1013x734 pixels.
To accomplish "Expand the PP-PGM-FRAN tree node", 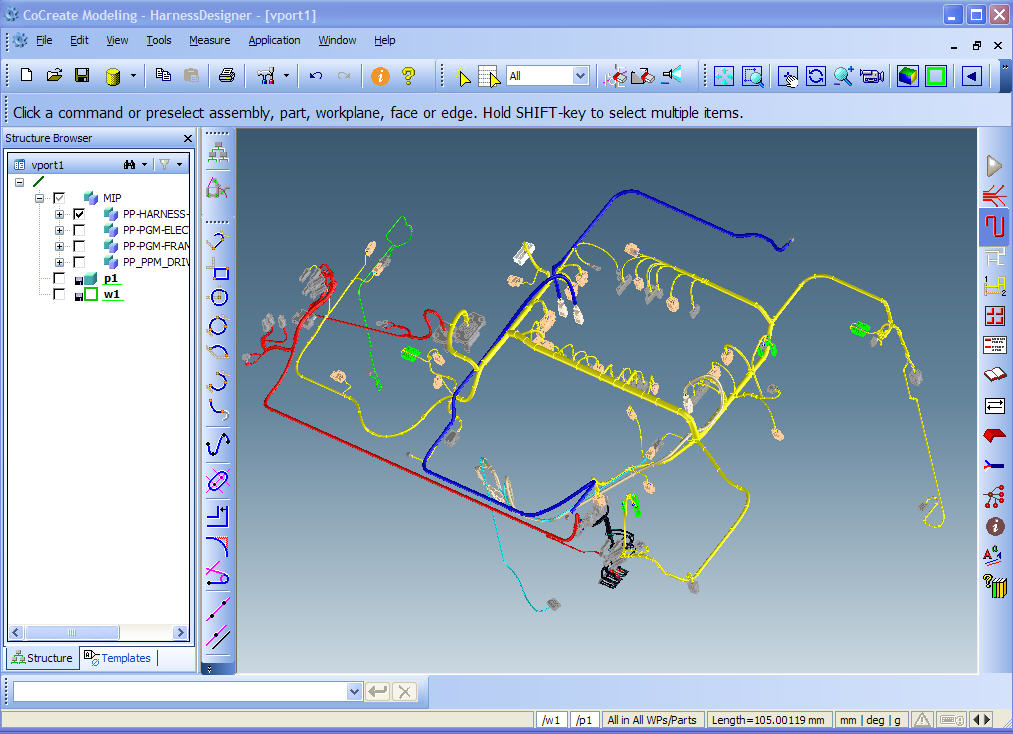I will (x=59, y=246).
